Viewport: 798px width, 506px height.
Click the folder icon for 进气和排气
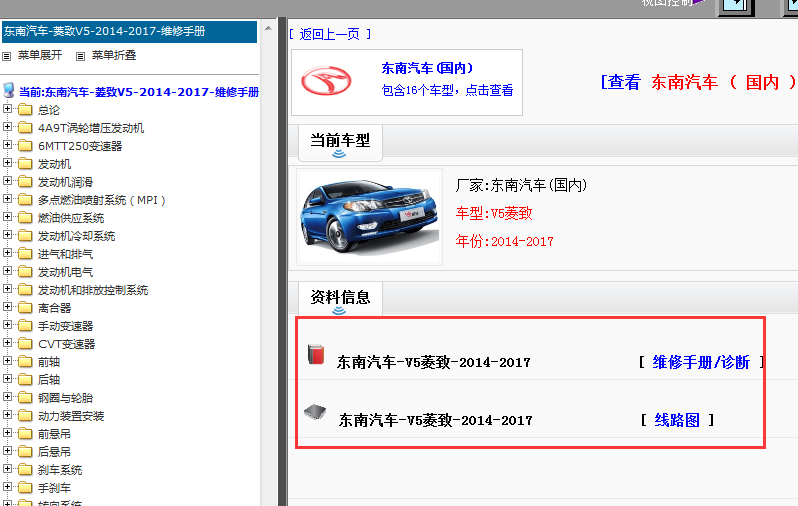(25, 254)
